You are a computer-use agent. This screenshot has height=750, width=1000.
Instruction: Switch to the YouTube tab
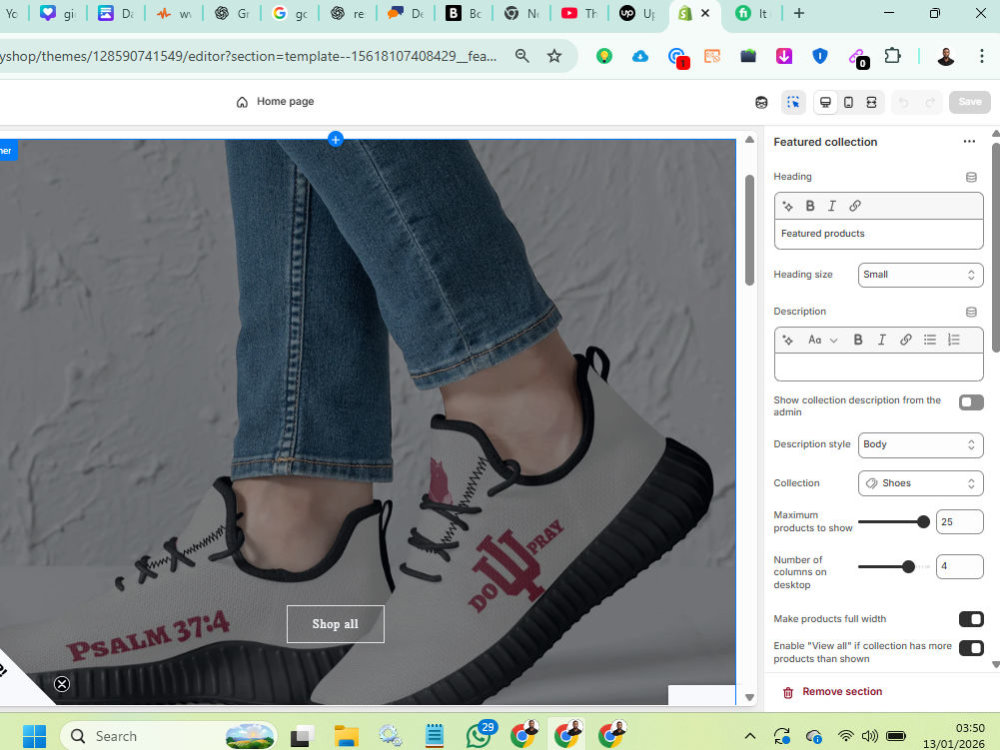tap(579, 13)
